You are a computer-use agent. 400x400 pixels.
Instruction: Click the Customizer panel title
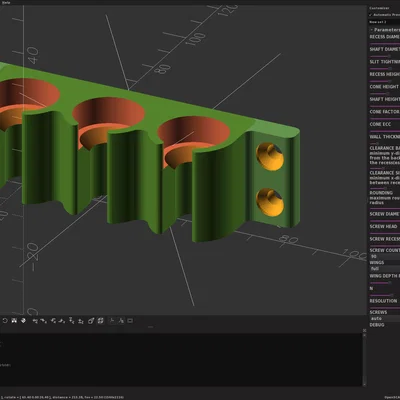[x=379, y=8]
